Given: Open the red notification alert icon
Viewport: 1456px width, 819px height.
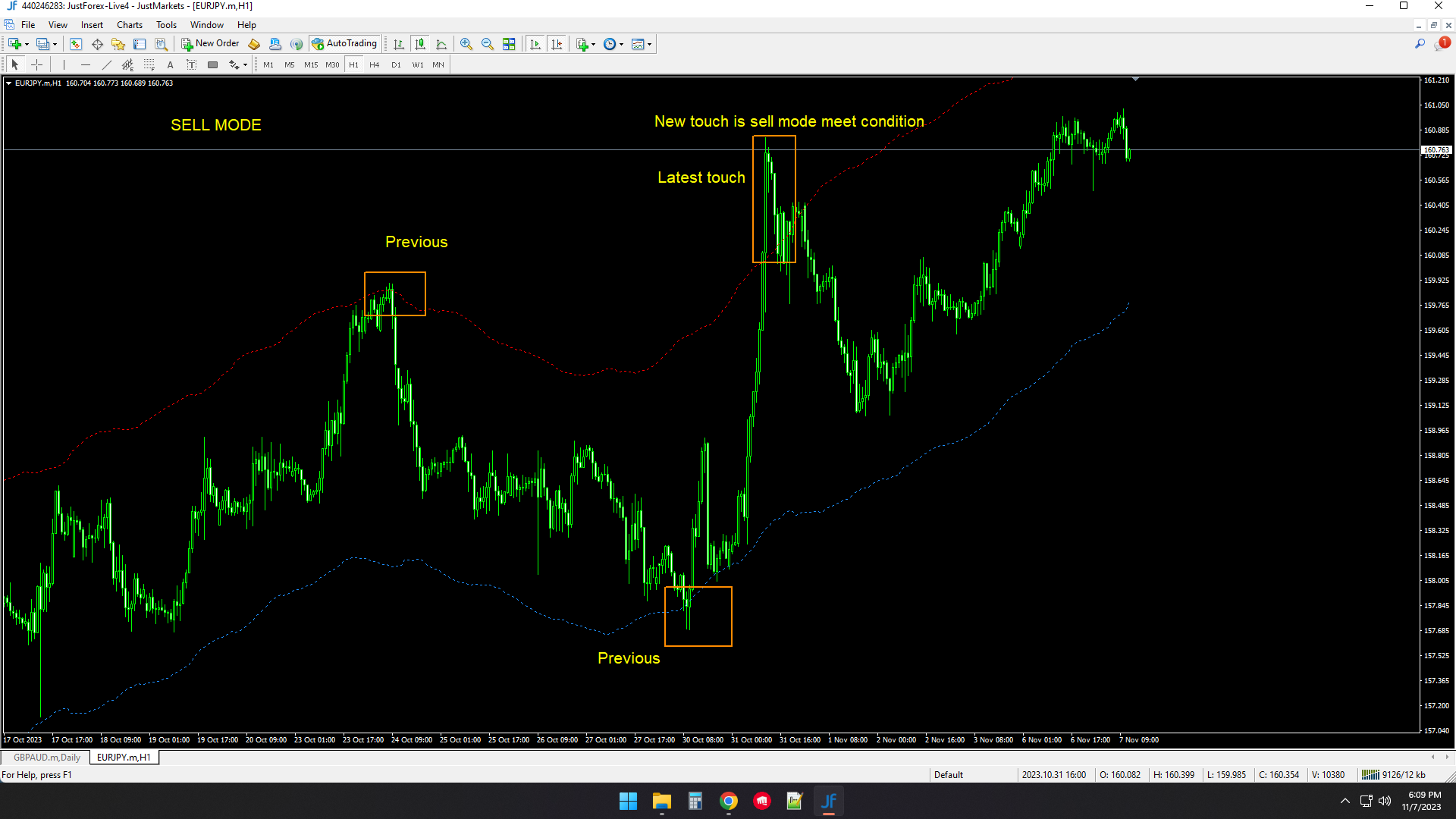Looking at the screenshot, I should click(x=1442, y=43).
